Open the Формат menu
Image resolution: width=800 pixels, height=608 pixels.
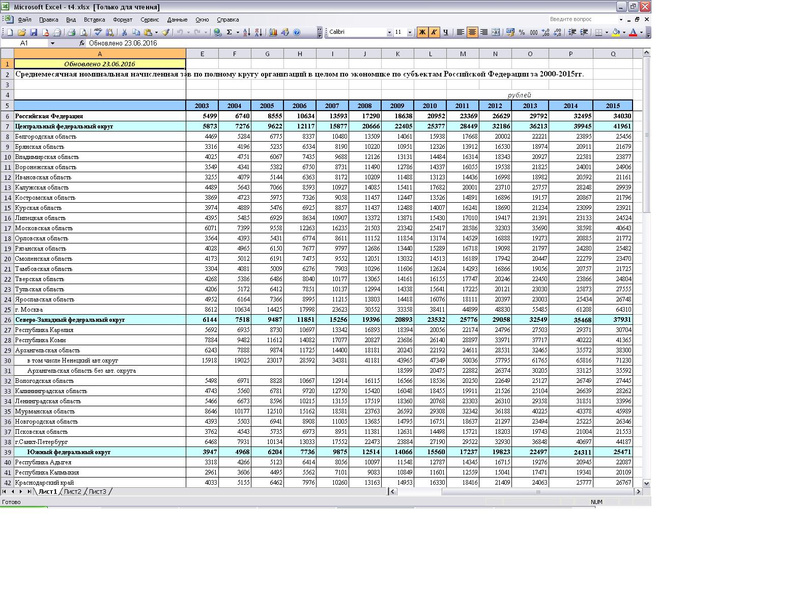[122, 19]
